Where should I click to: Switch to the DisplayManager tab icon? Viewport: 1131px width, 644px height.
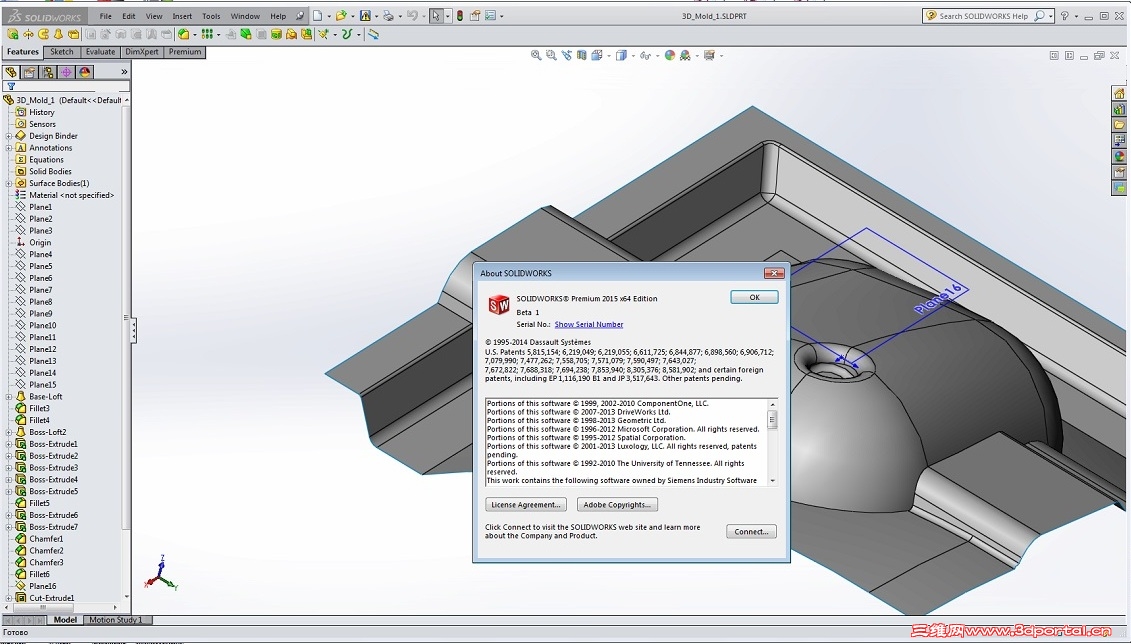tap(84, 72)
